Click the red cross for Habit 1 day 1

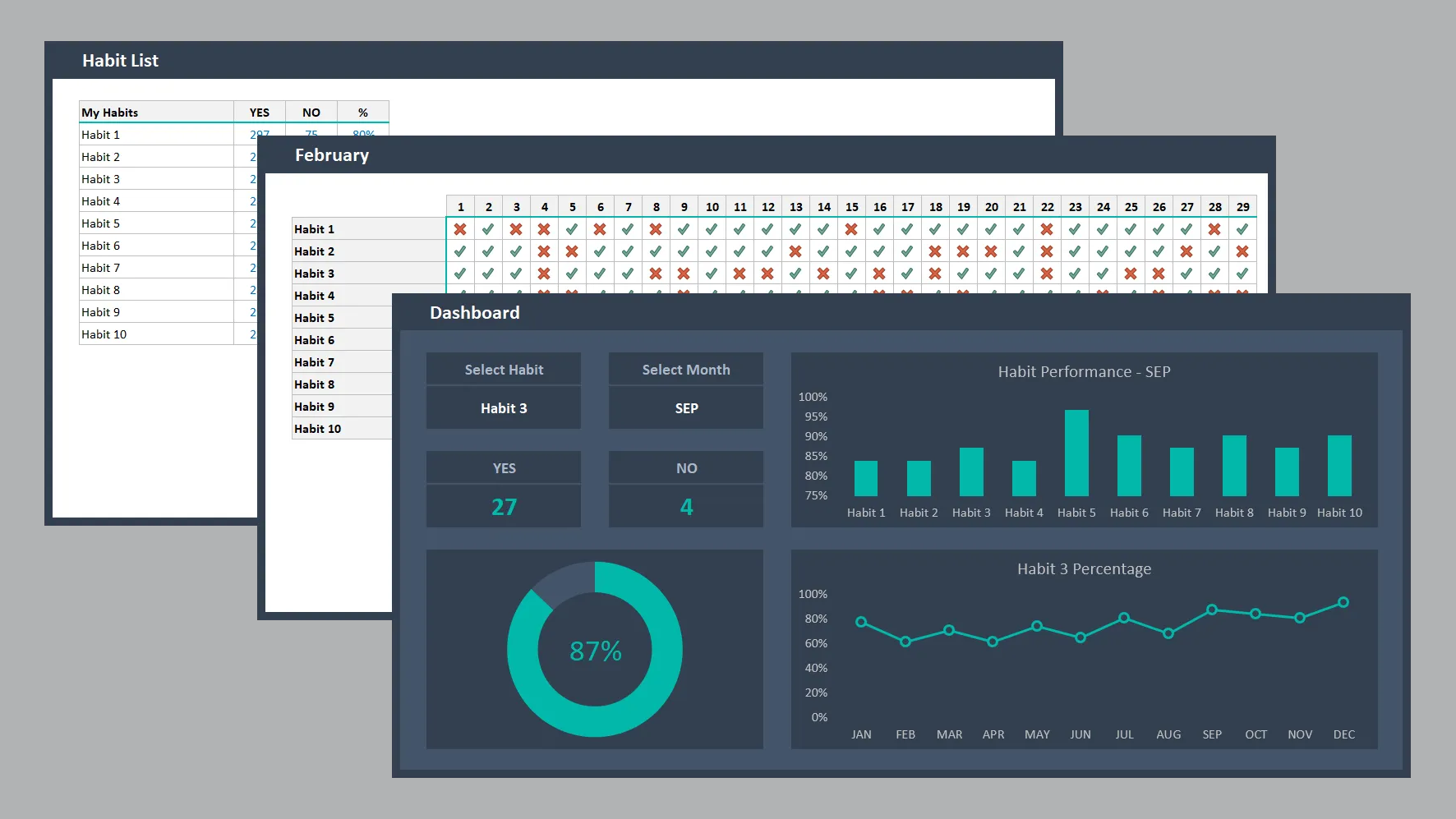click(460, 229)
